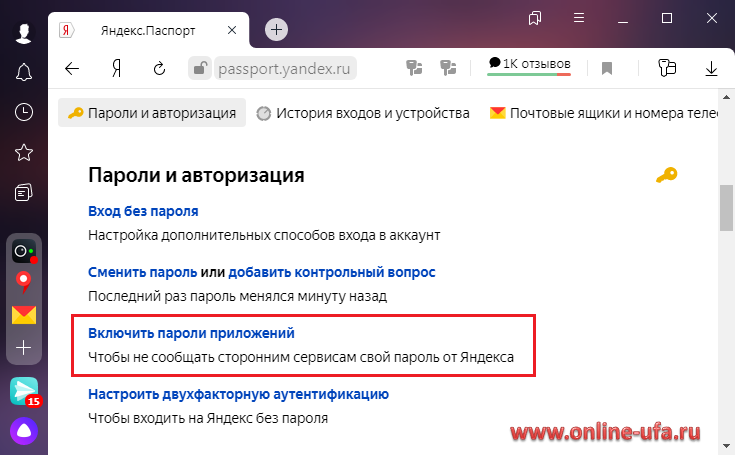Click the page vertical scrollbar thumb

click(x=726, y=208)
